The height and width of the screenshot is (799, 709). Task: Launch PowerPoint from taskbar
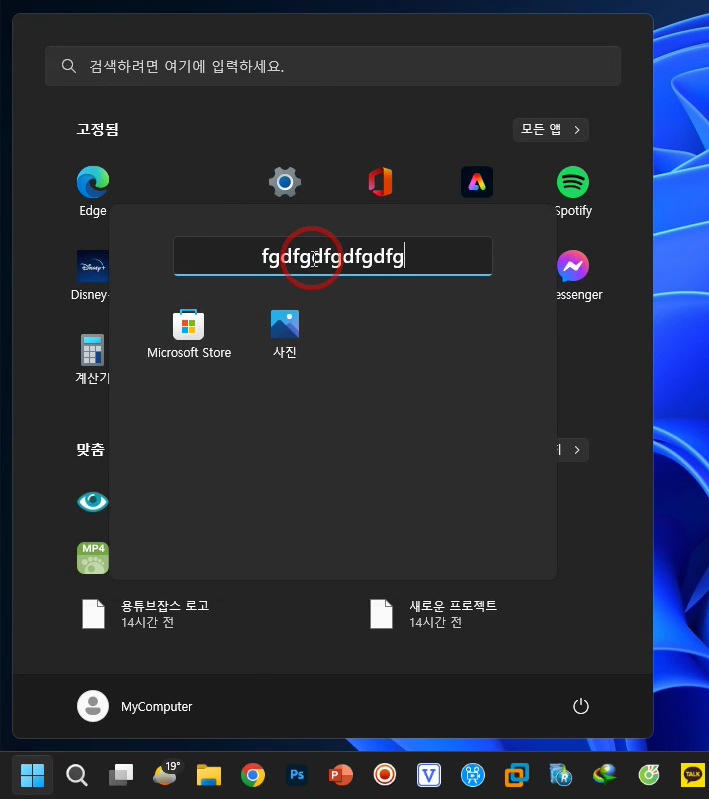tap(341, 775)
